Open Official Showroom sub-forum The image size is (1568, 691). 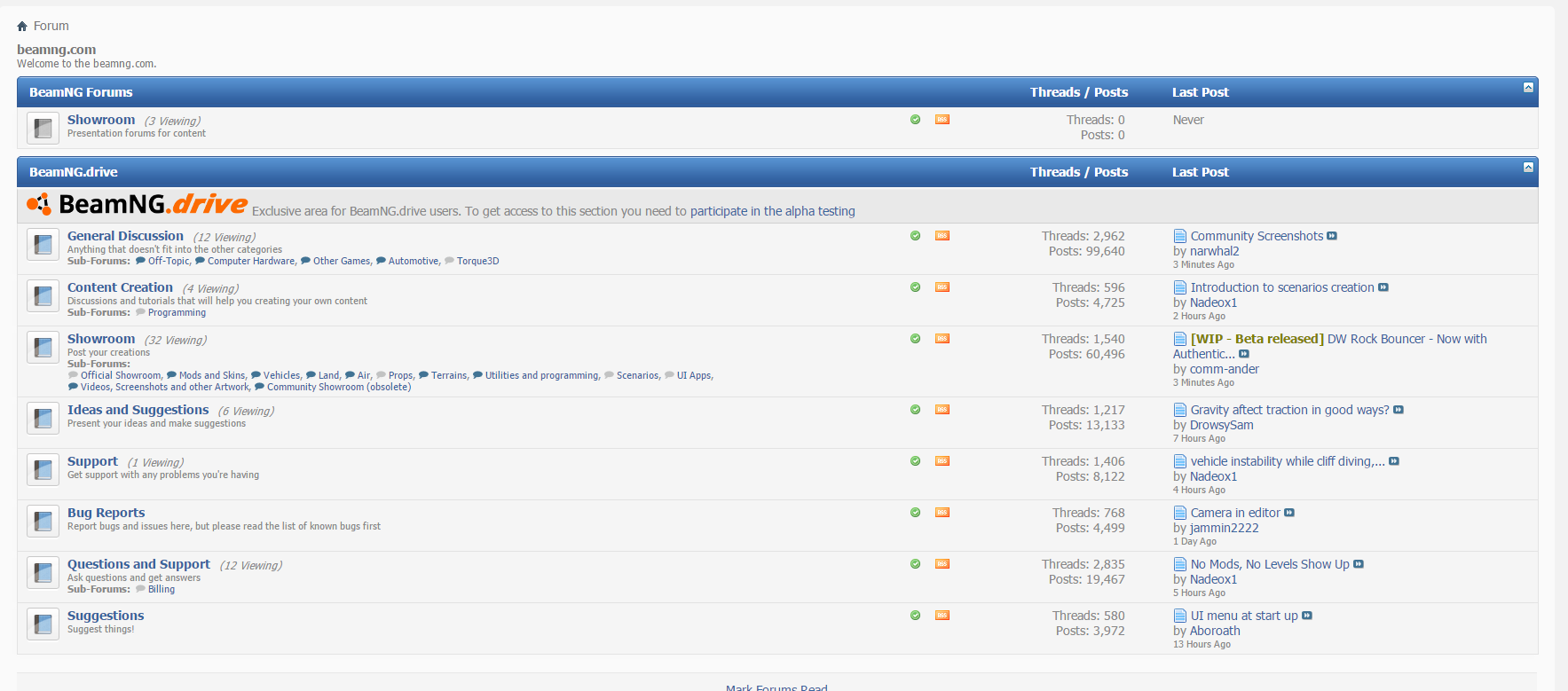121,375
